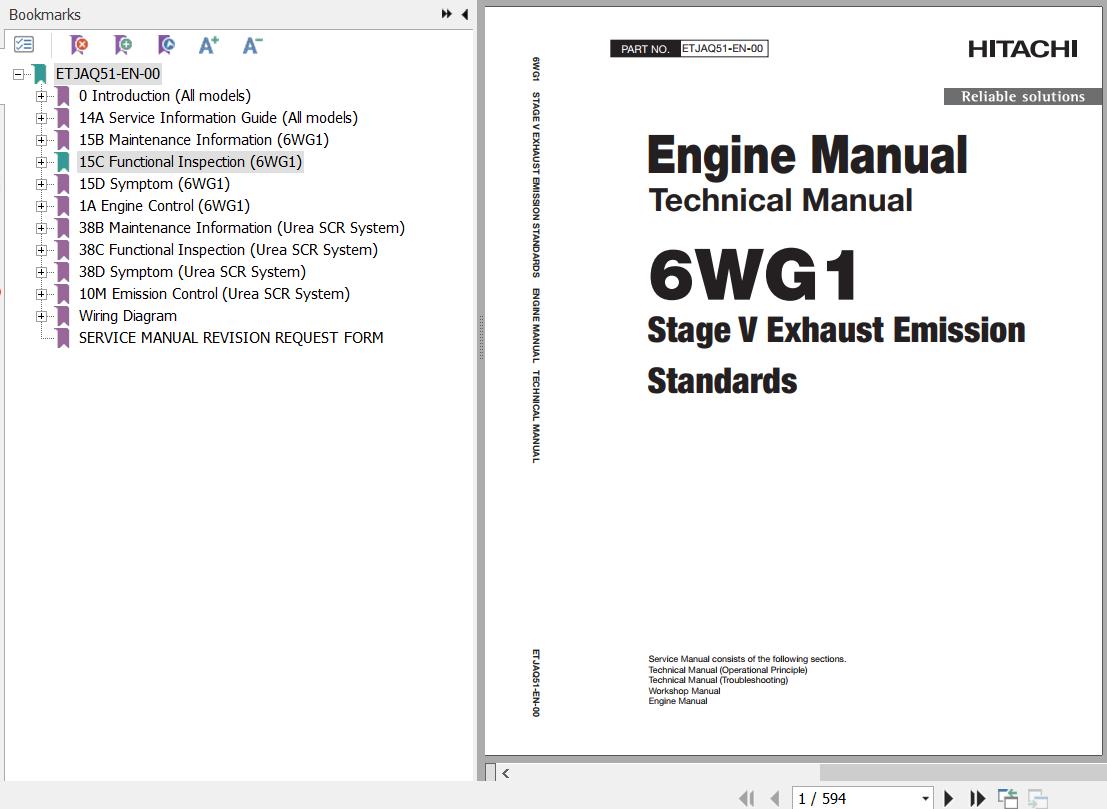Open 38D Symptom (Urea SCR System) bookmark

pyautogui.click(x=192, y=272)
